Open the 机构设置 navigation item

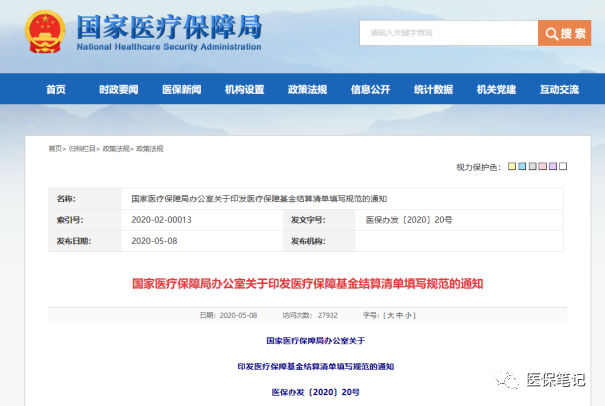[x=245, y=90]
